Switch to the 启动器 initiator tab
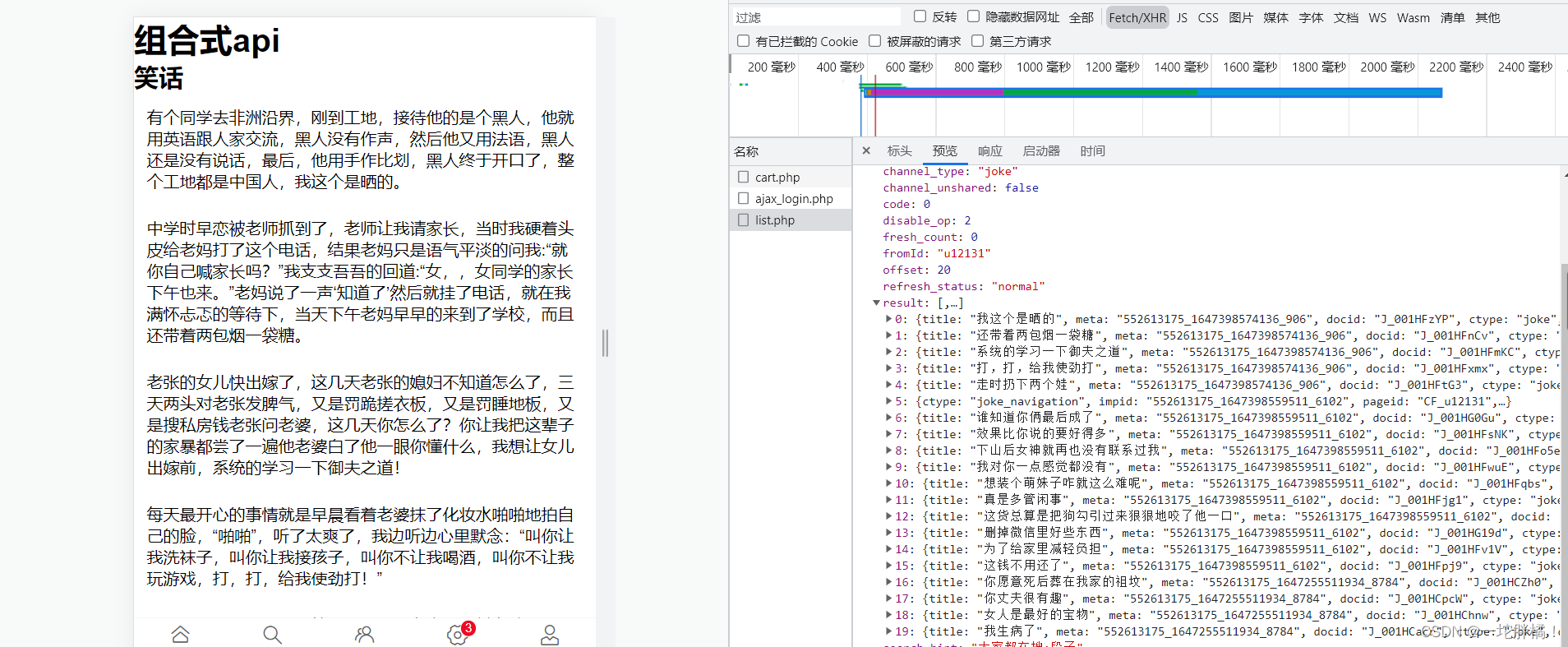 (1041, 150)
